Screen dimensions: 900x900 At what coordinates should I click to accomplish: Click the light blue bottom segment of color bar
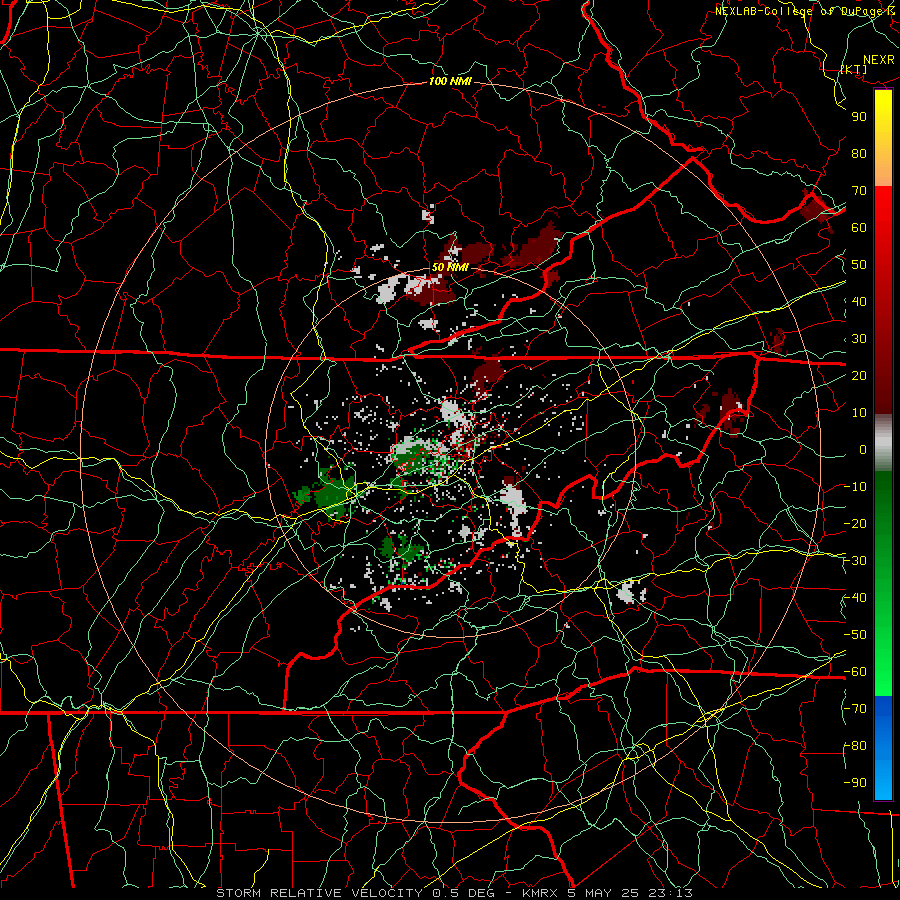883,778
